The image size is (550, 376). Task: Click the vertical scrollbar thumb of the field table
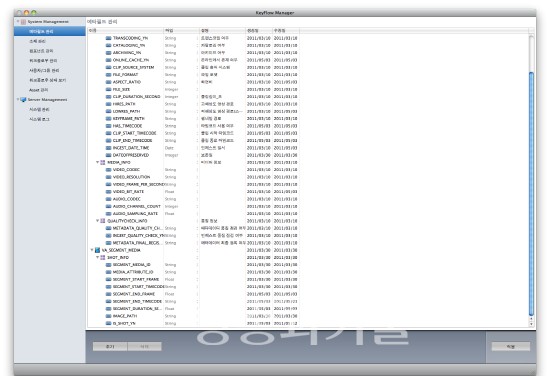tap(531, 194)
